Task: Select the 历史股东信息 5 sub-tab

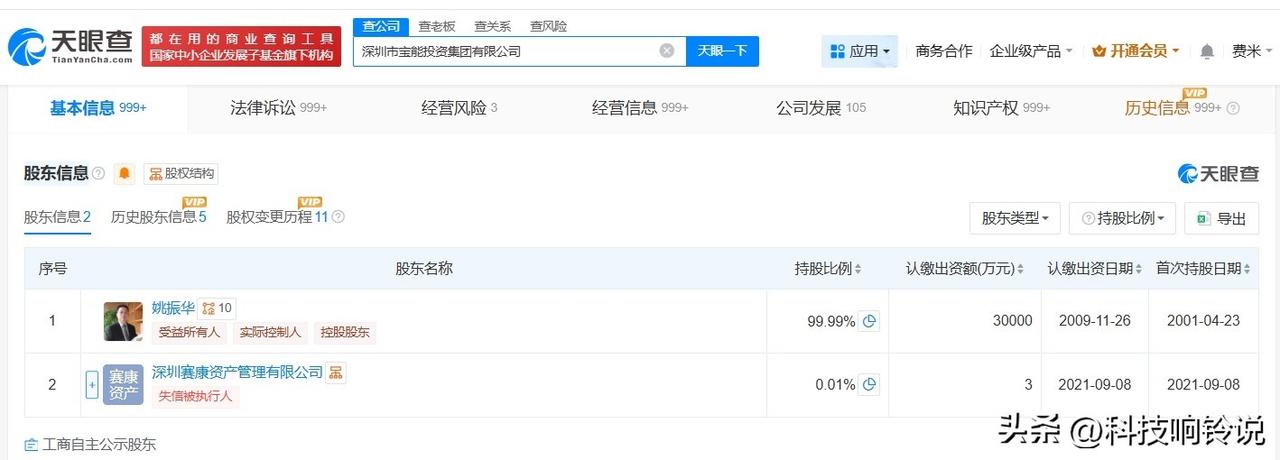Action: pyautogui.click(x=159, y=217)
